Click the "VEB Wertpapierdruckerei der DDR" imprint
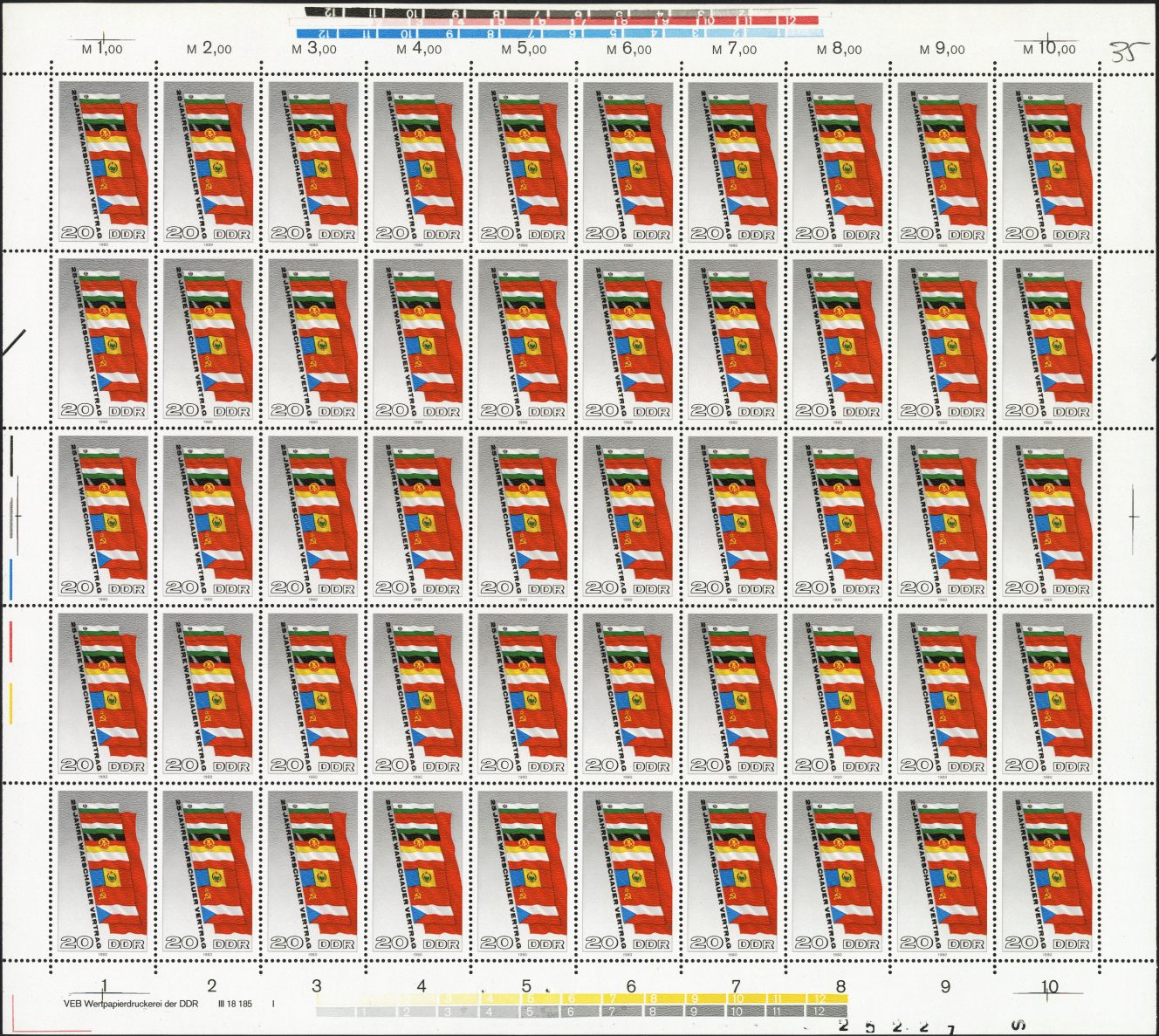Viewport: 1159px width, 1036px height. click(x=131, y=1004)
